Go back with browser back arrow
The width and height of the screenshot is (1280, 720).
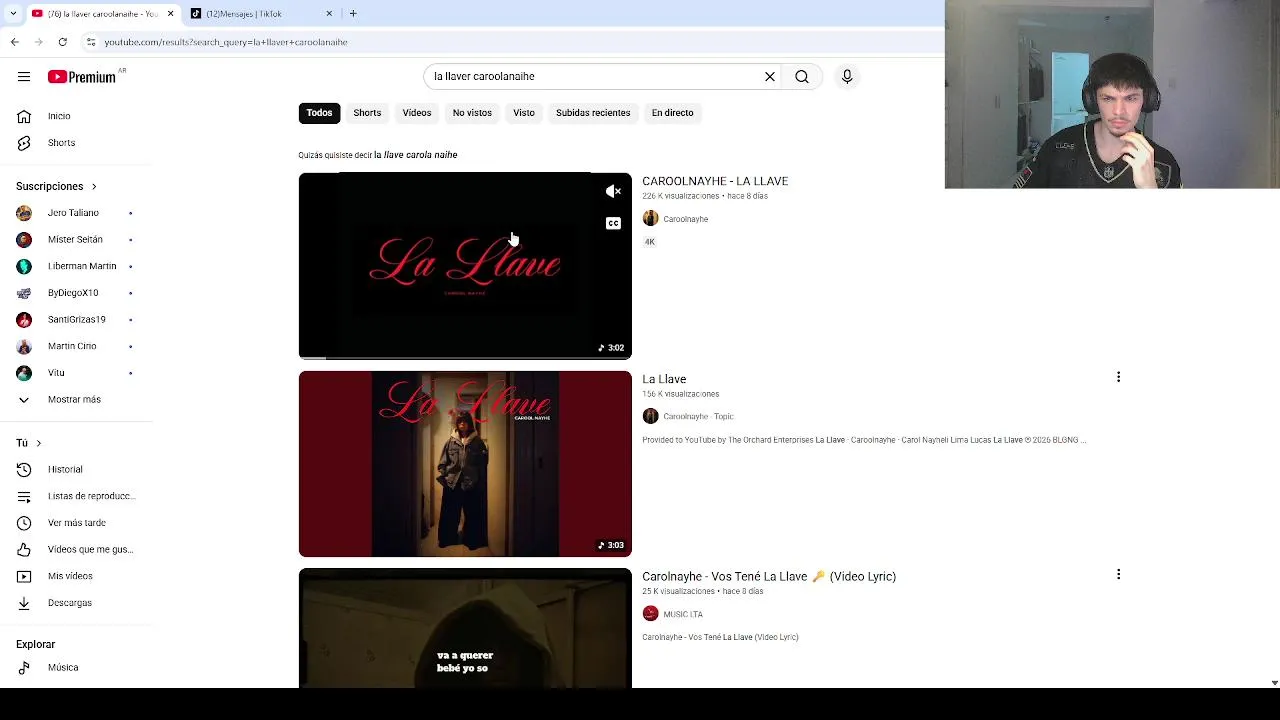point(15,42)
